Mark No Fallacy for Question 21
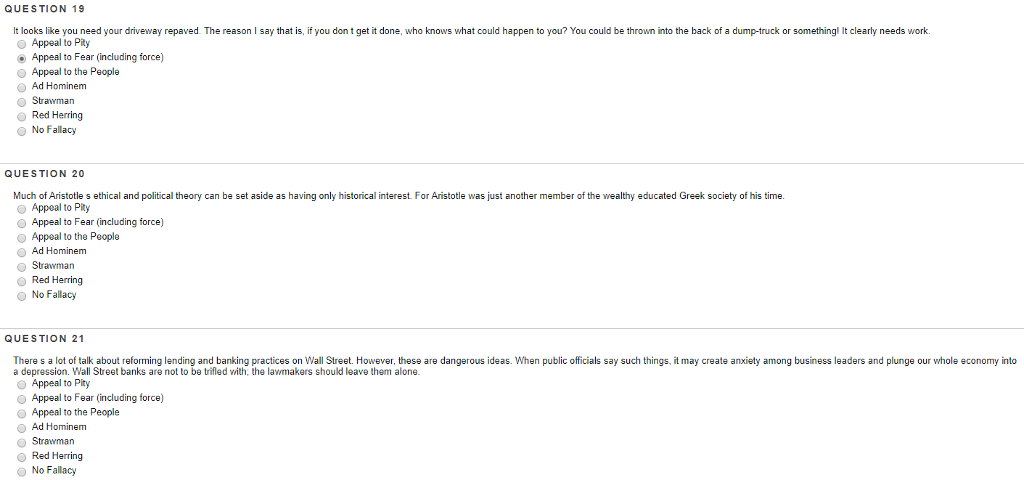The image size is (1024, 480). click(x=22, y=470)
